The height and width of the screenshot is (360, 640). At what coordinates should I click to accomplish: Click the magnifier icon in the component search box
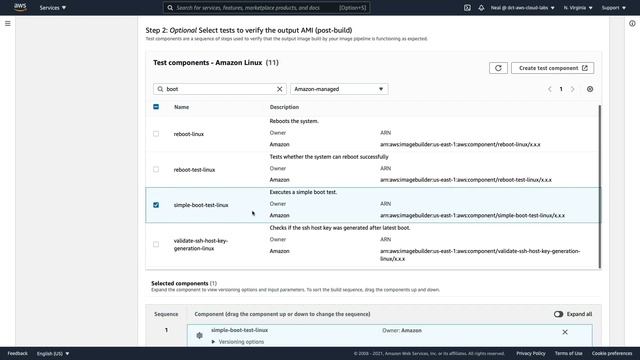(x=160, y=89)
